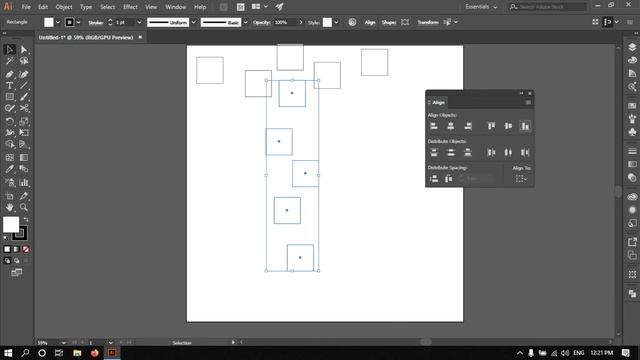This screenshot has height=360, width=640.
Task: Select the Eyedropper tool
Action: 9,169
